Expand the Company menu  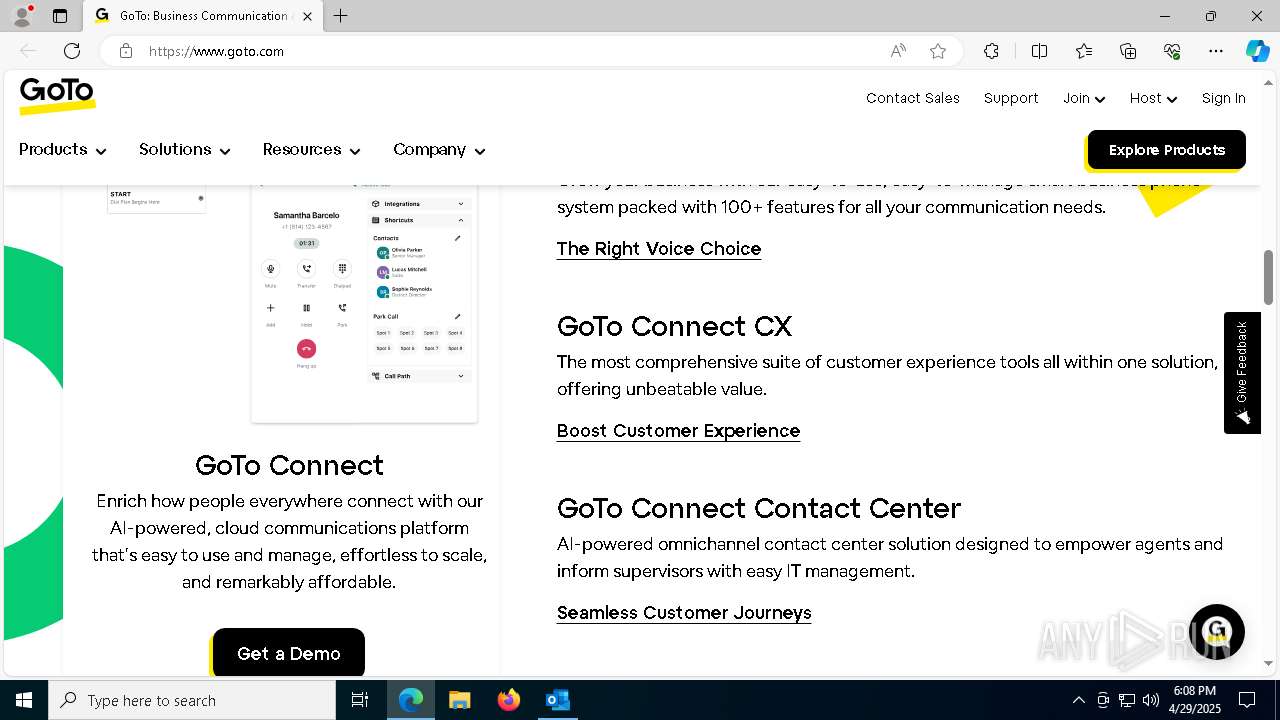pos(439,149)
